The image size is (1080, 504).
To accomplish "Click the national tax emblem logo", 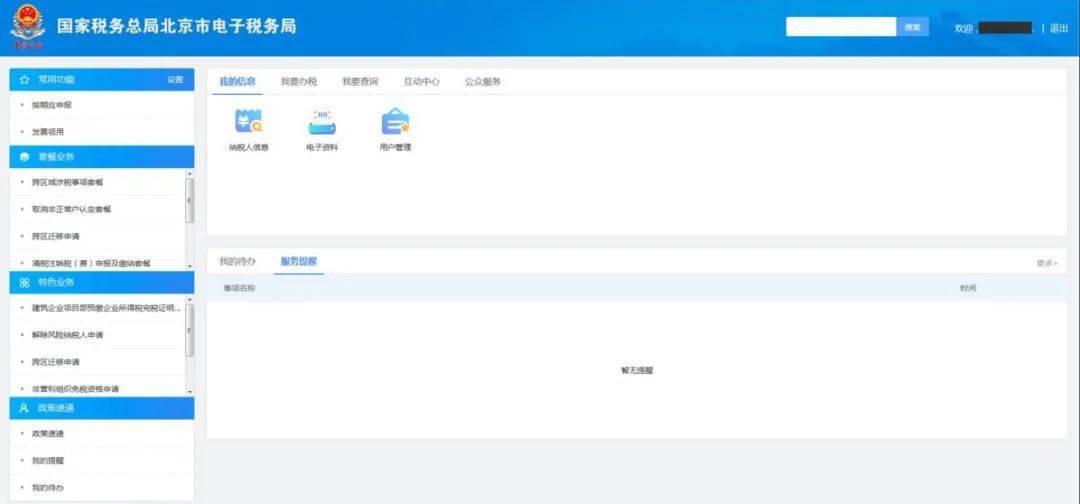I will click(x=27, y=26).
